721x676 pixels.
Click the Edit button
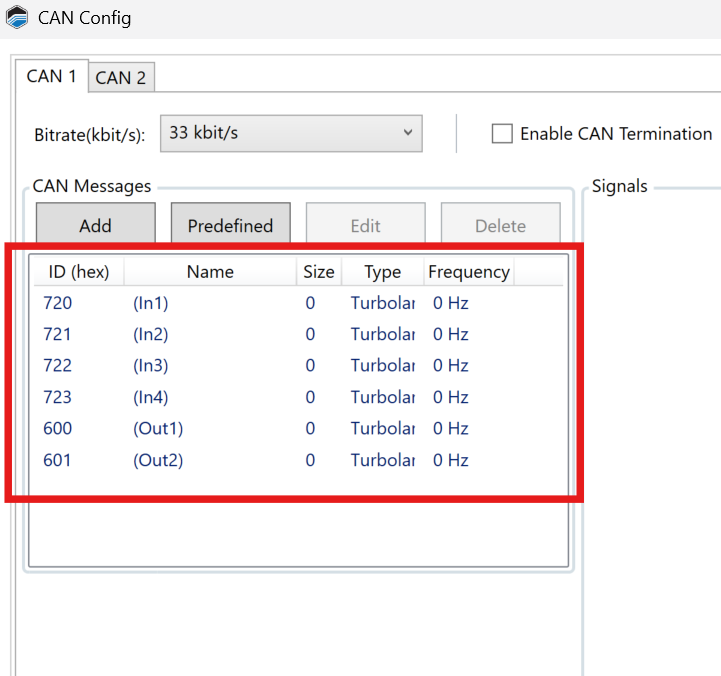pos(365,225)
